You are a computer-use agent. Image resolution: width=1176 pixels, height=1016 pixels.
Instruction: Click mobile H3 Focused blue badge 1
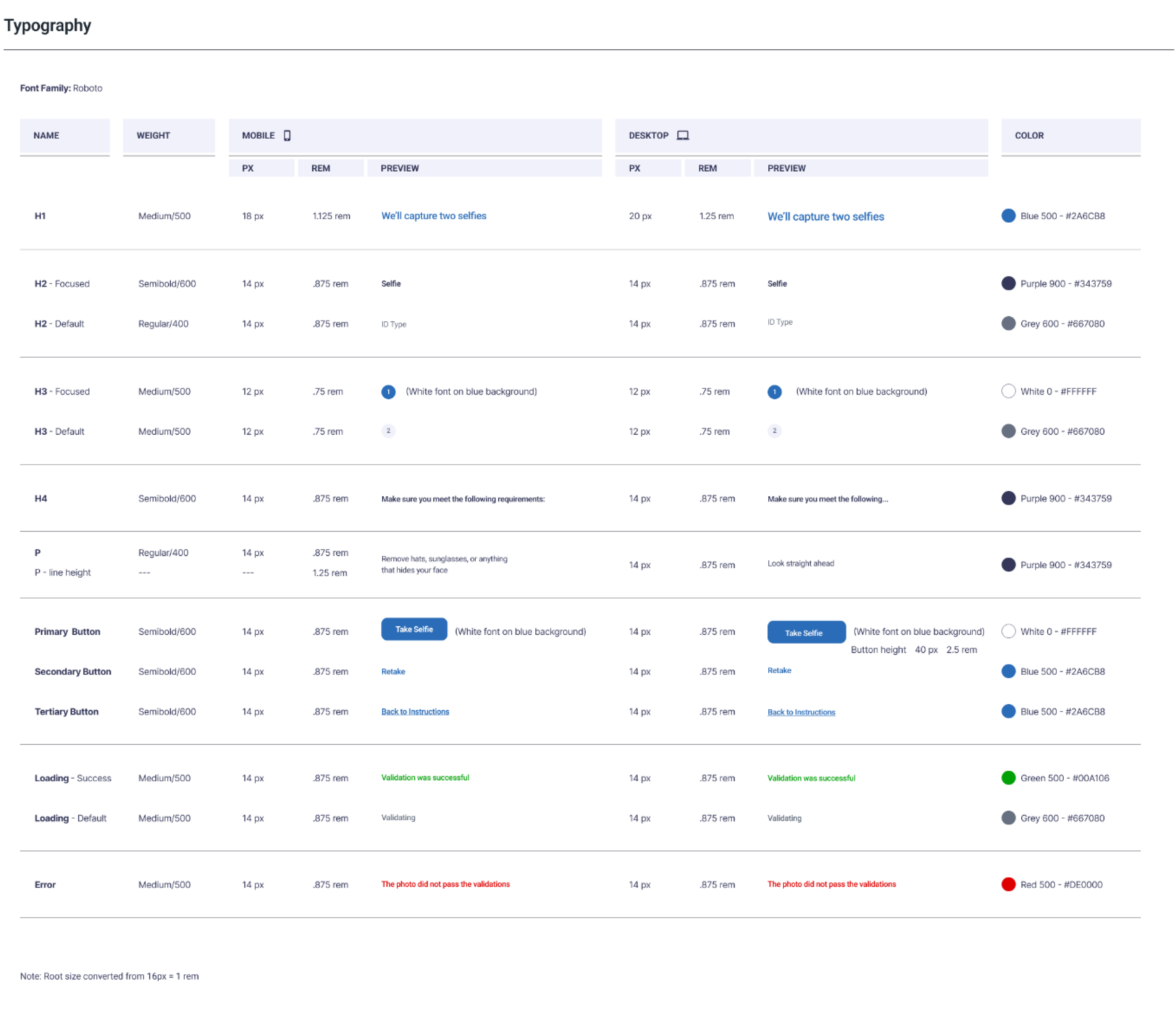[388, 392]
